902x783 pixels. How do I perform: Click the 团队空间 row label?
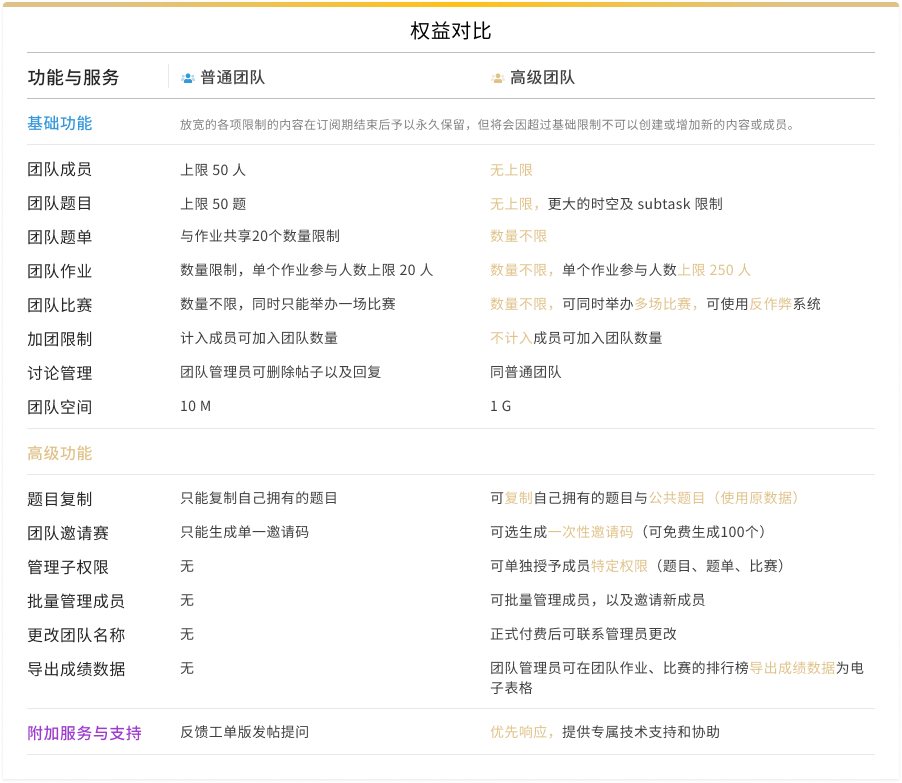[x=60, y=407]
